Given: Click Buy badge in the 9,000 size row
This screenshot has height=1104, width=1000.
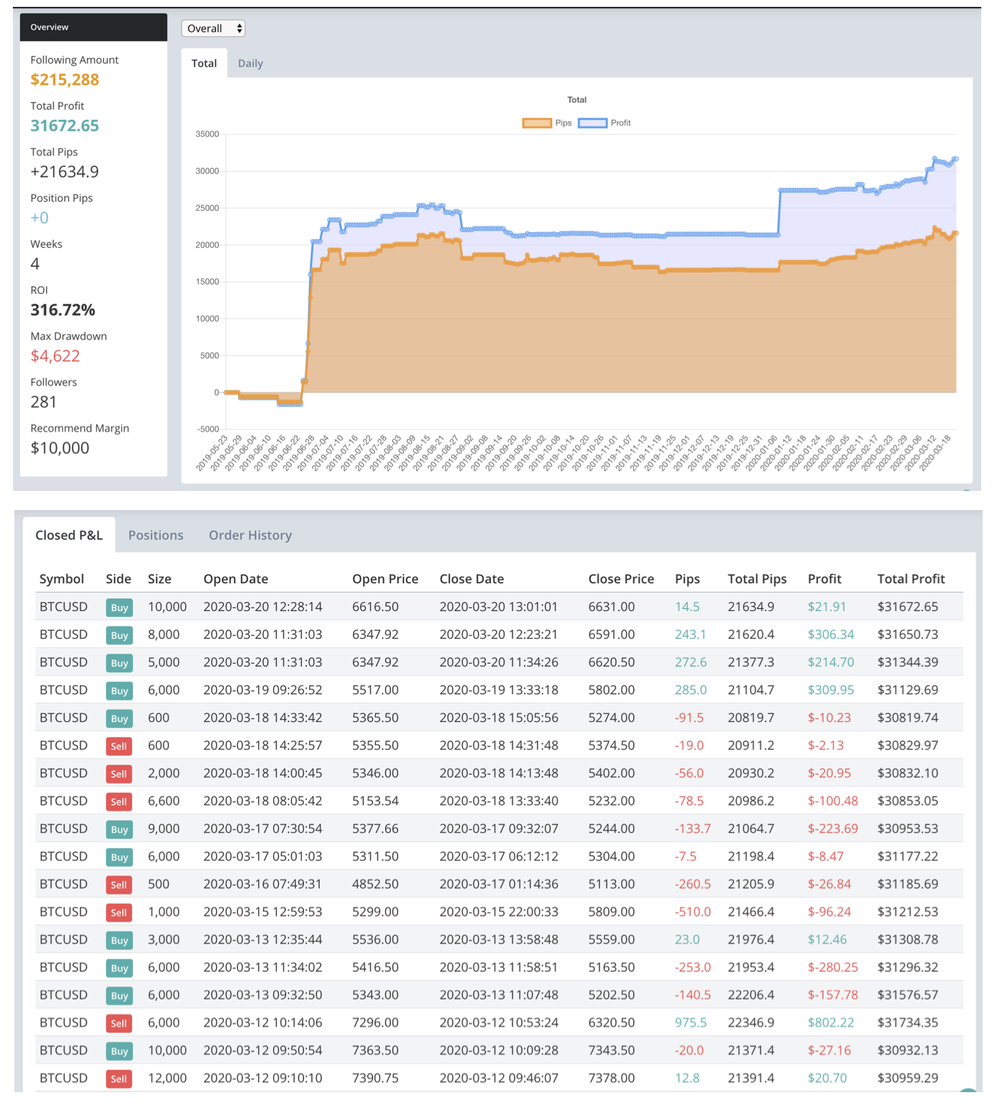Looking at the screenshot, I should point(119,829).
